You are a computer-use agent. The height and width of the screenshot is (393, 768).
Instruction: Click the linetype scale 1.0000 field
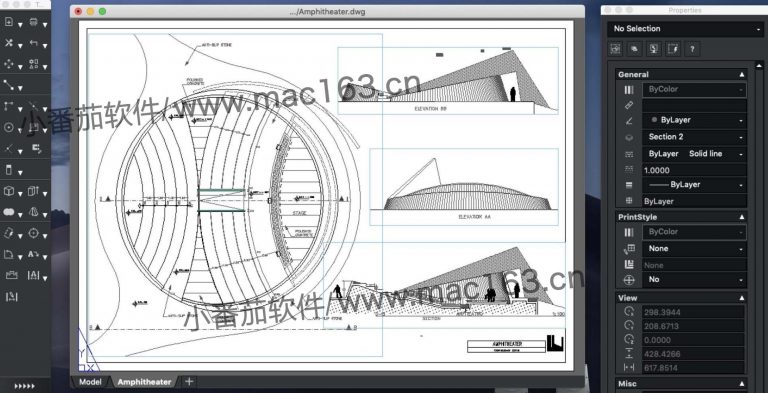pos(695,171)
